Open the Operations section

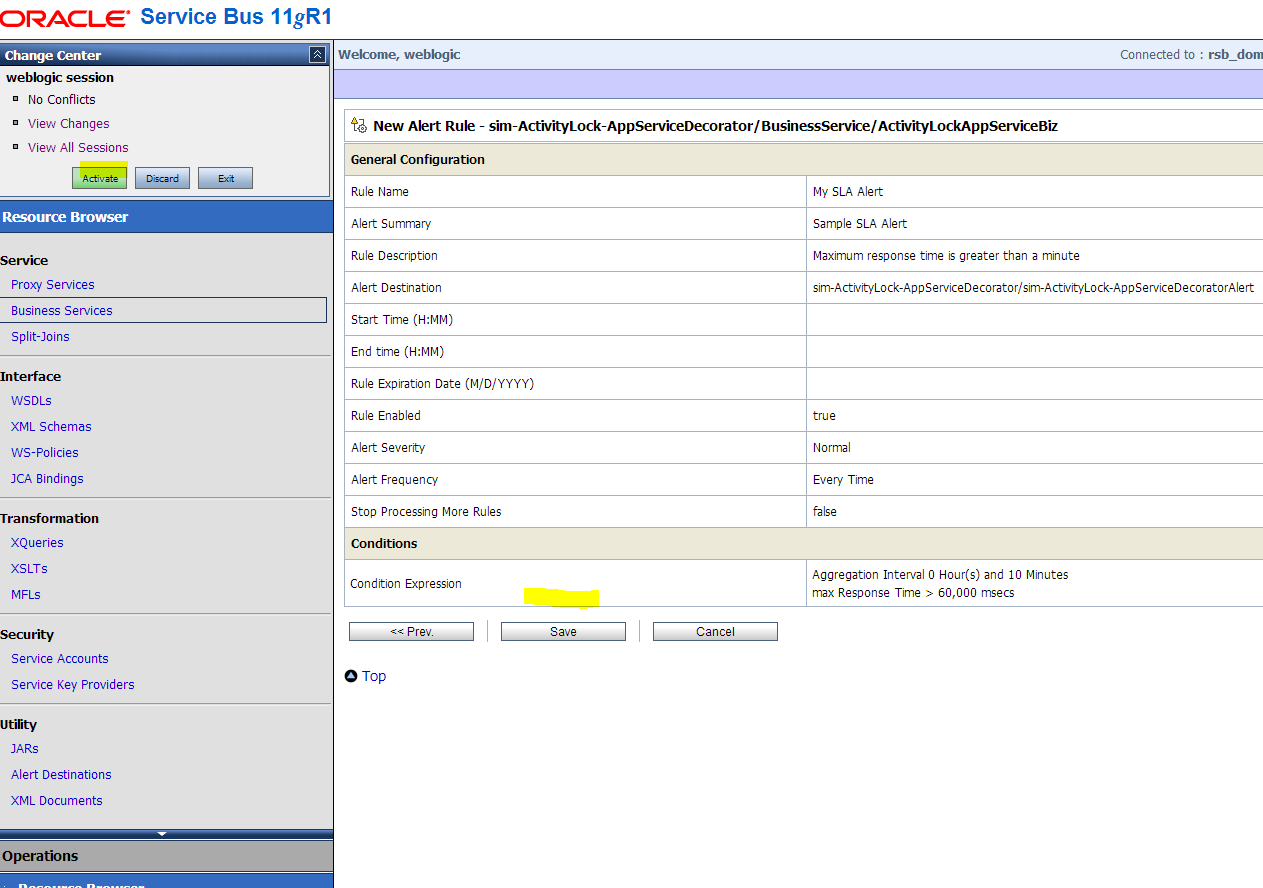pos(166,856)
